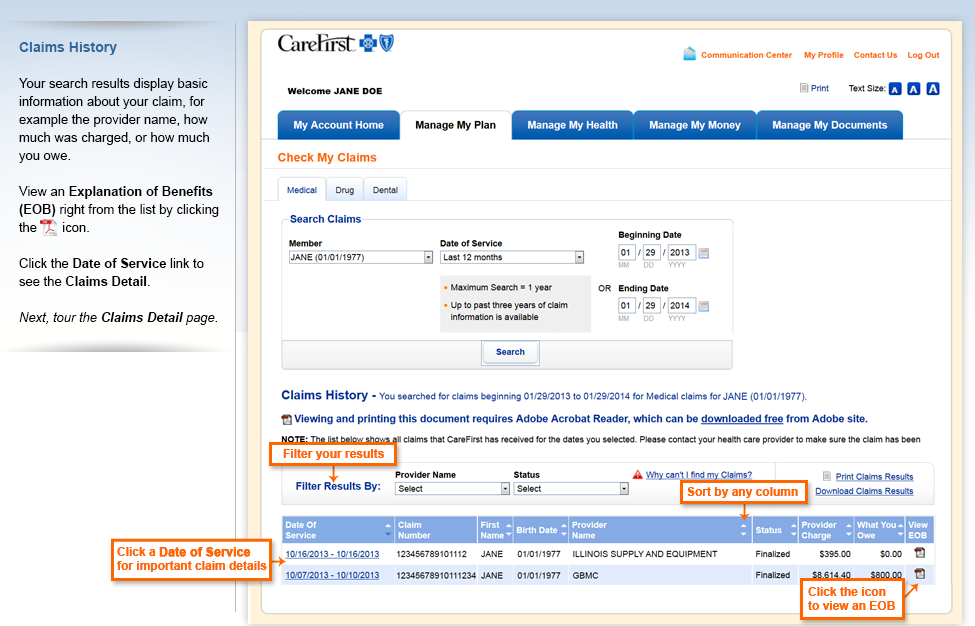Sort by Status column arrows

coord(793,530)
